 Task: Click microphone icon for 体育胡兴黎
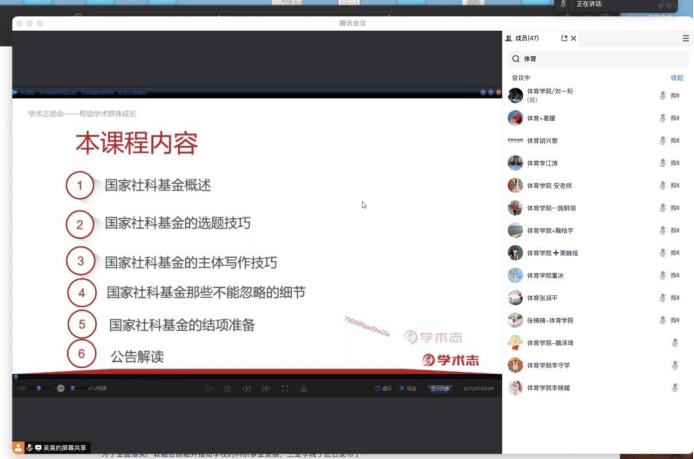pyautogui.click(x=662, y=140)
